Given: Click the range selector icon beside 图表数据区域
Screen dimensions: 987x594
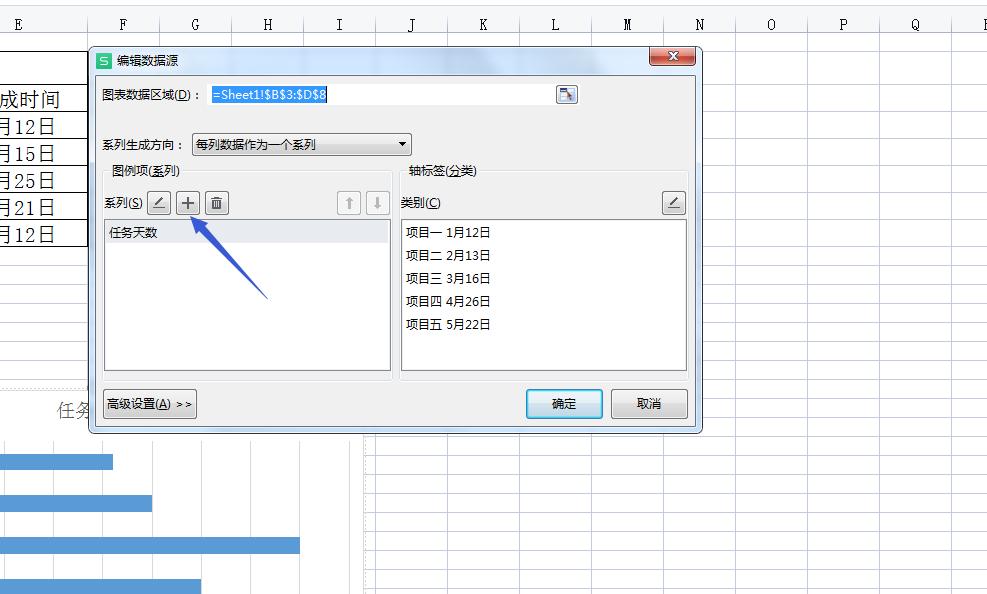Looking at the screenshot, I should [566, 94].
